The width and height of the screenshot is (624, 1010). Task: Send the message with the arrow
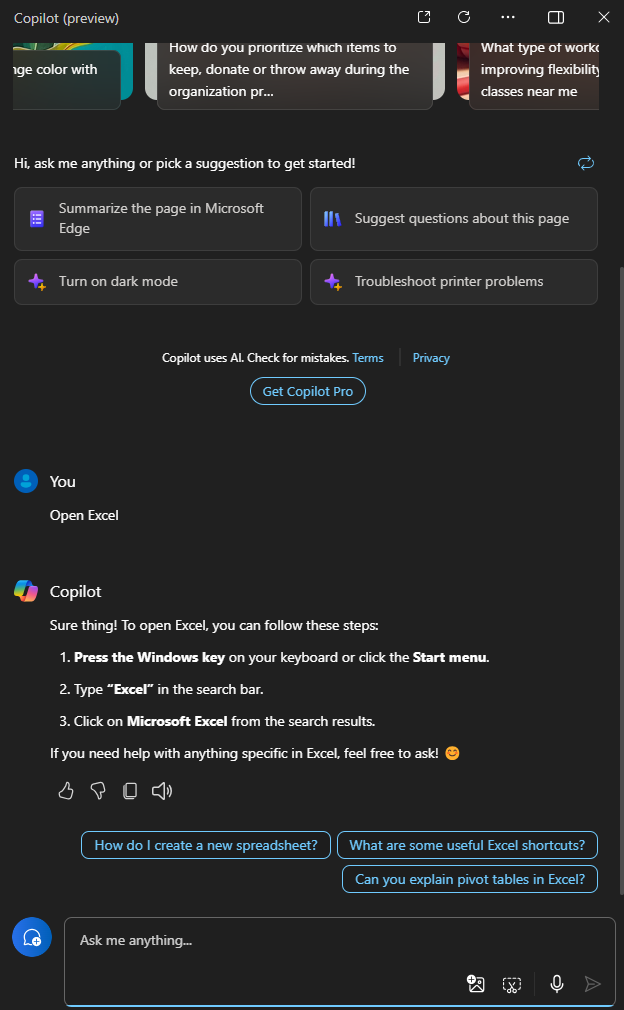(x=593, y=984)
